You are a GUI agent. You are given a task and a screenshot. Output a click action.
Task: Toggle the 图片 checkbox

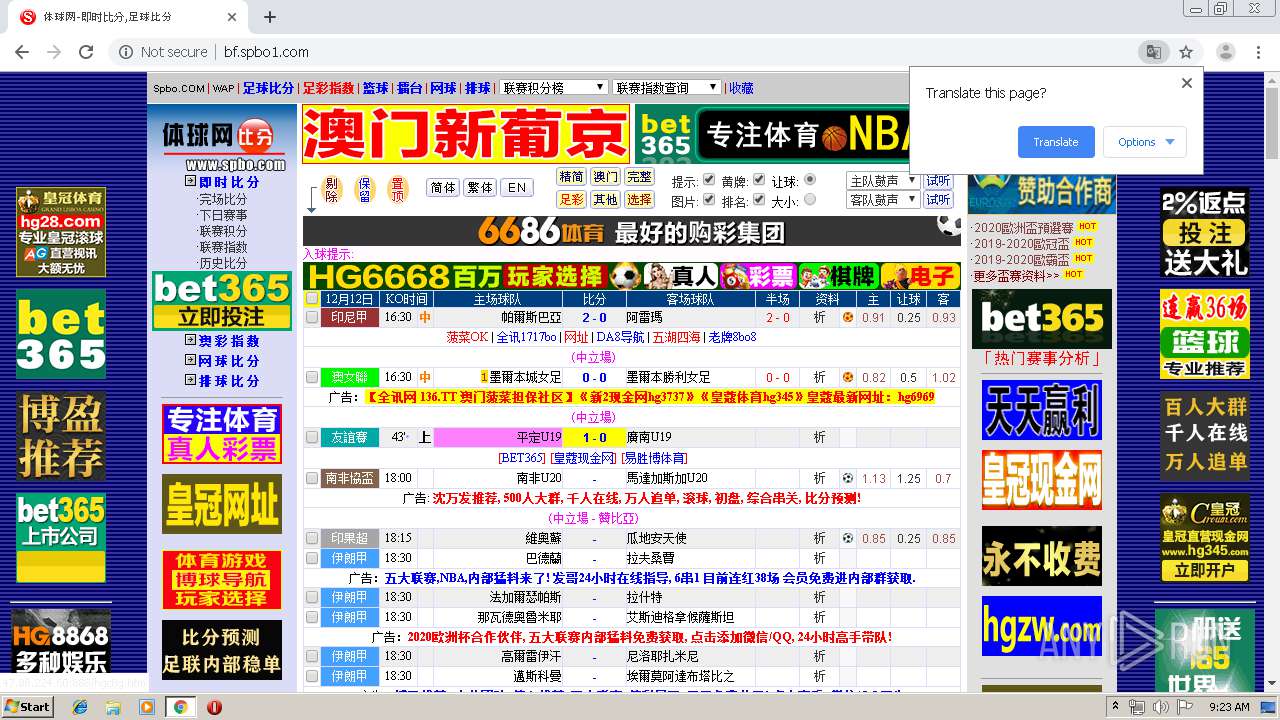(709, 199)
